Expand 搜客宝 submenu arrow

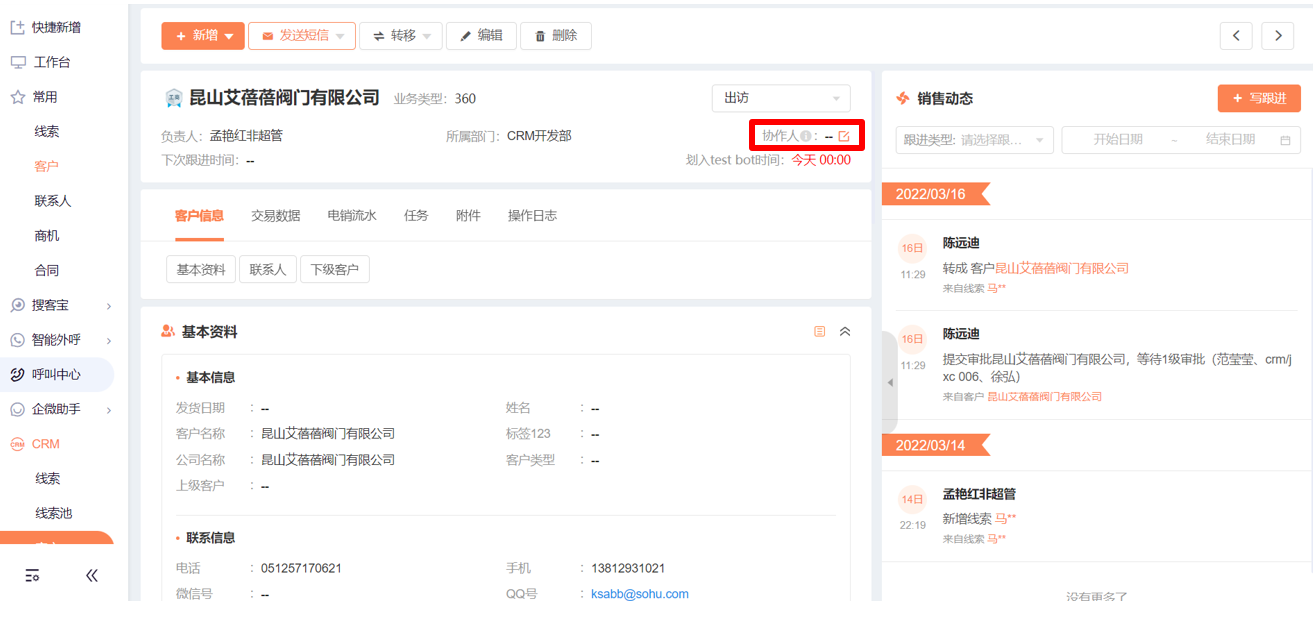click(109, 305)
